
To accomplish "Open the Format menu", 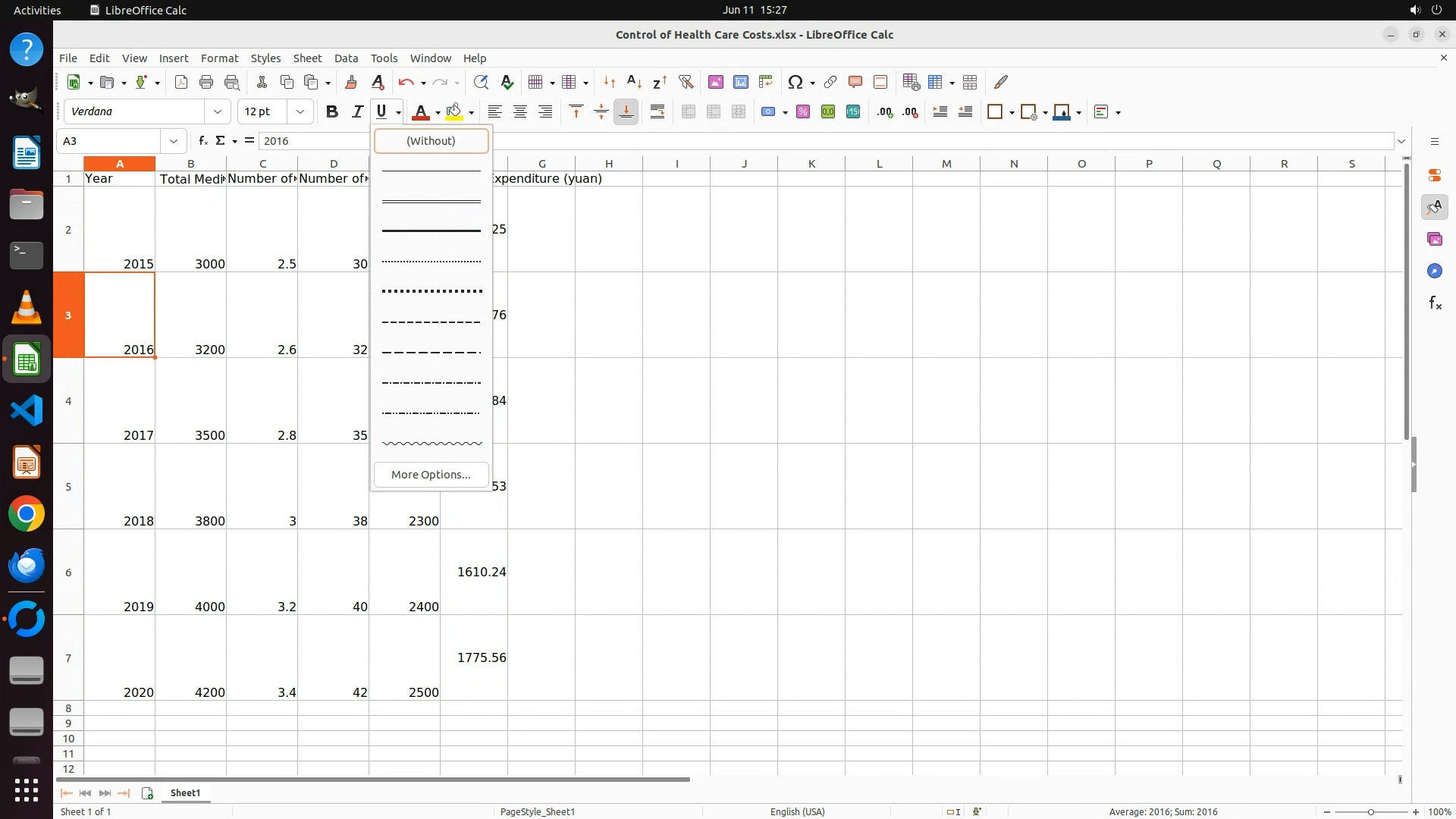I will 219,58.
